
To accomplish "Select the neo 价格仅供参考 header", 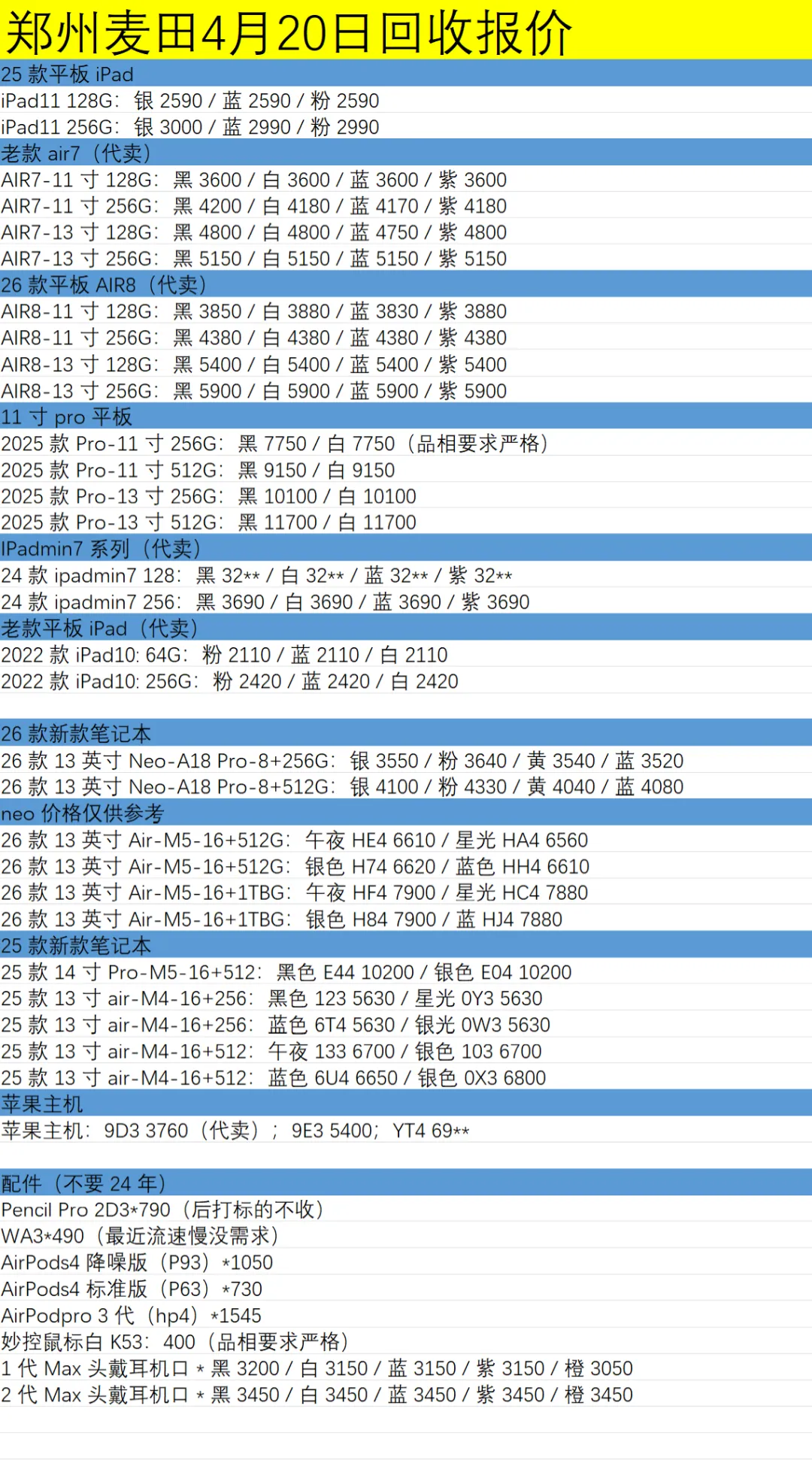I will click(x=406, y=813).
